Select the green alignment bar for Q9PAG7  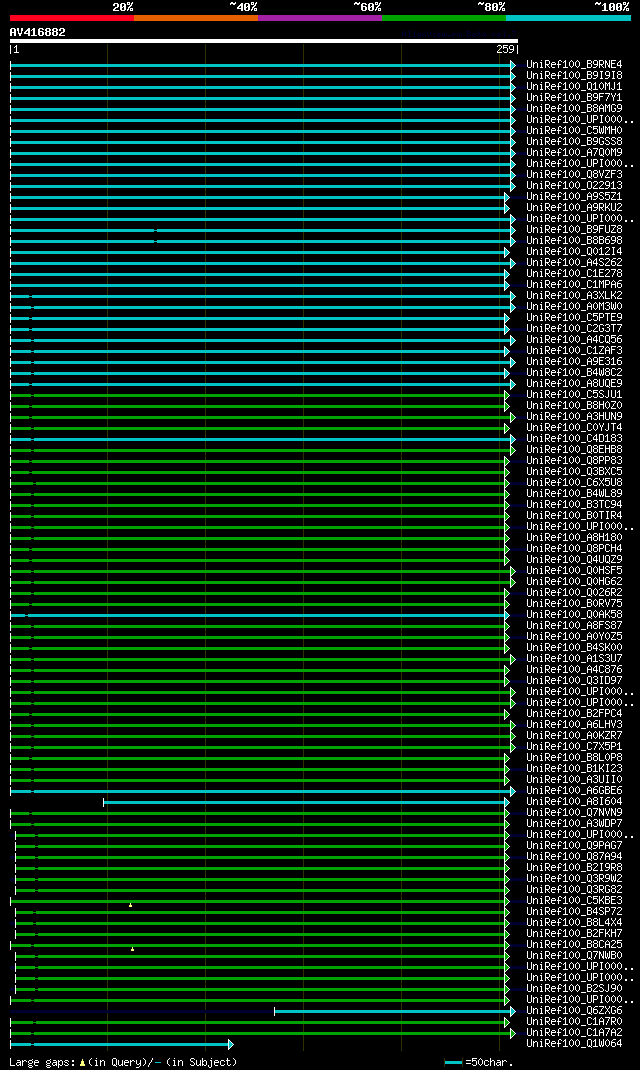click(262, 846)
